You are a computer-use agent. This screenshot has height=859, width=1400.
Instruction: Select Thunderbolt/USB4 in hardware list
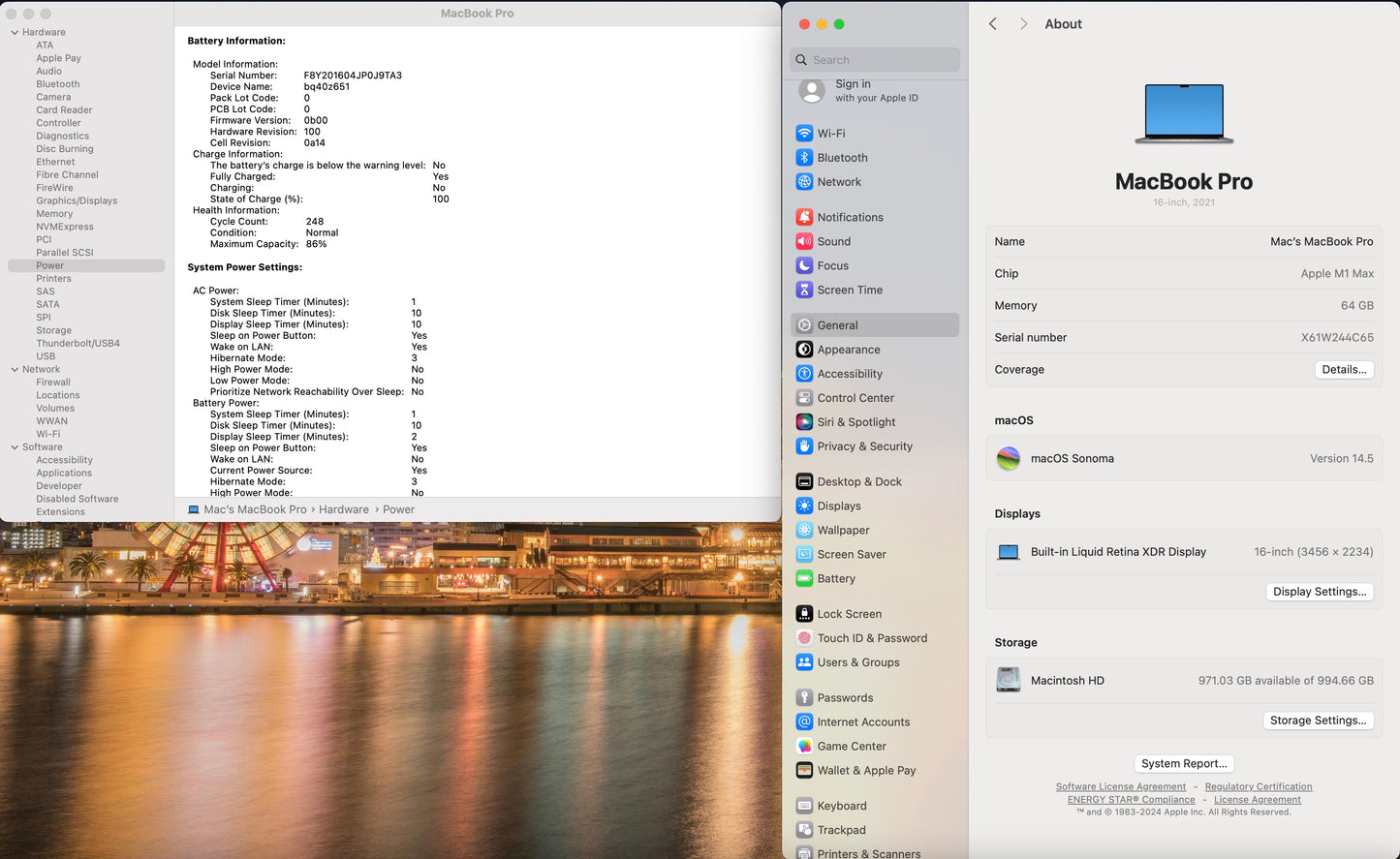78,343
